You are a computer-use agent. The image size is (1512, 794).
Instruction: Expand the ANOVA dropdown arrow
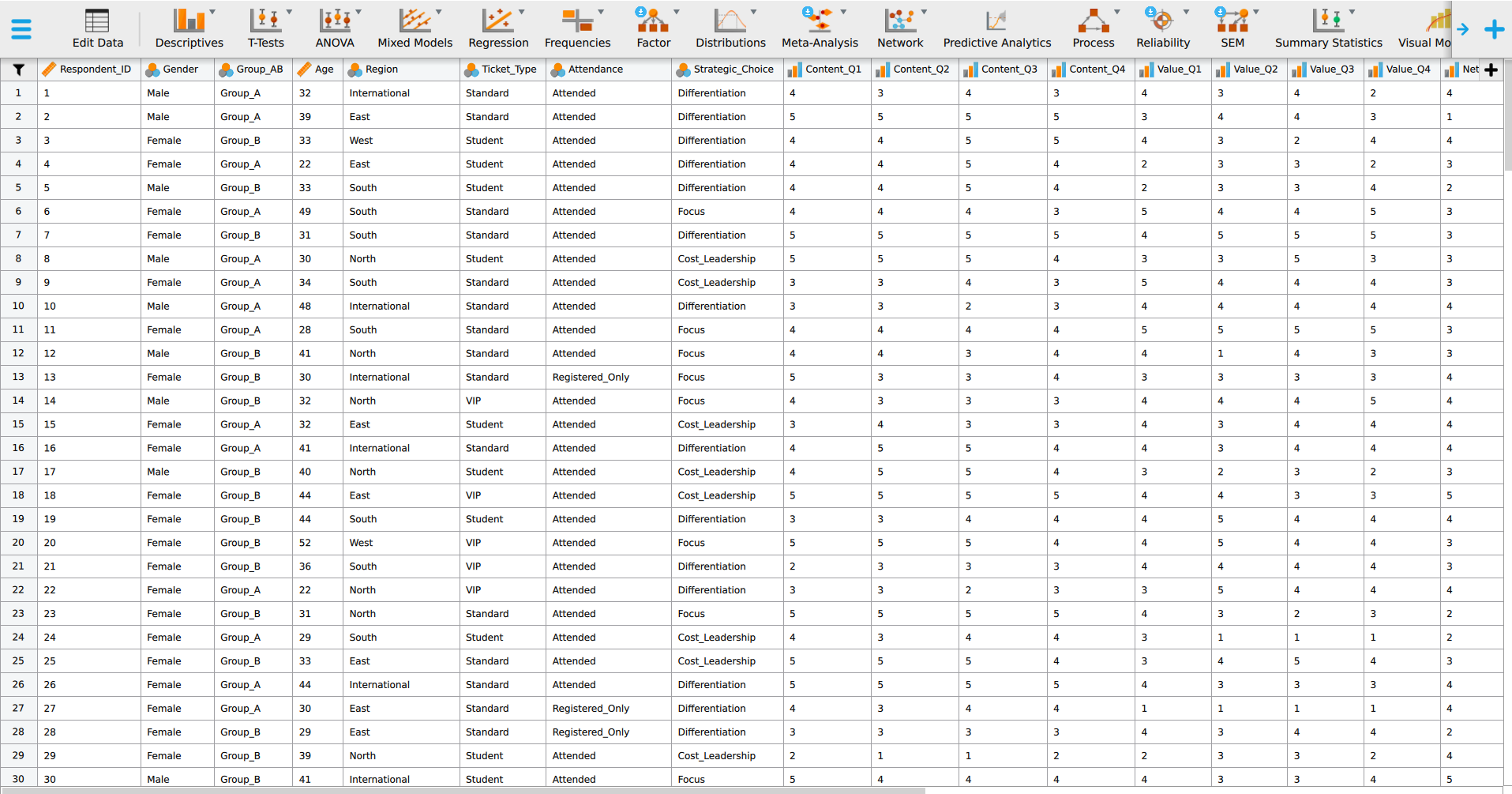[x=358, y=12]
